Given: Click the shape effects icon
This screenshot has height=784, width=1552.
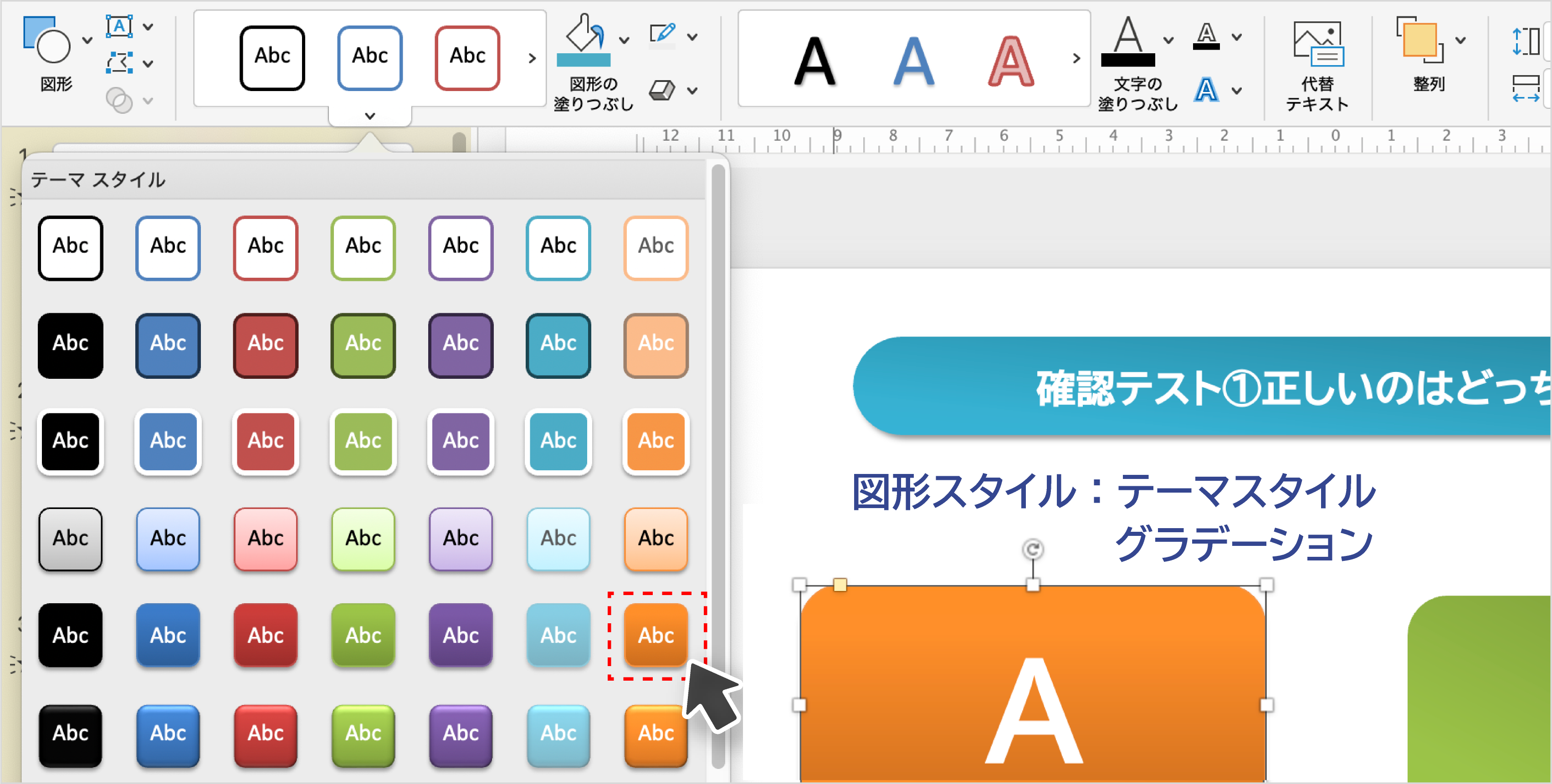Looking at the screenshot, I should click(x=662, y=90).
